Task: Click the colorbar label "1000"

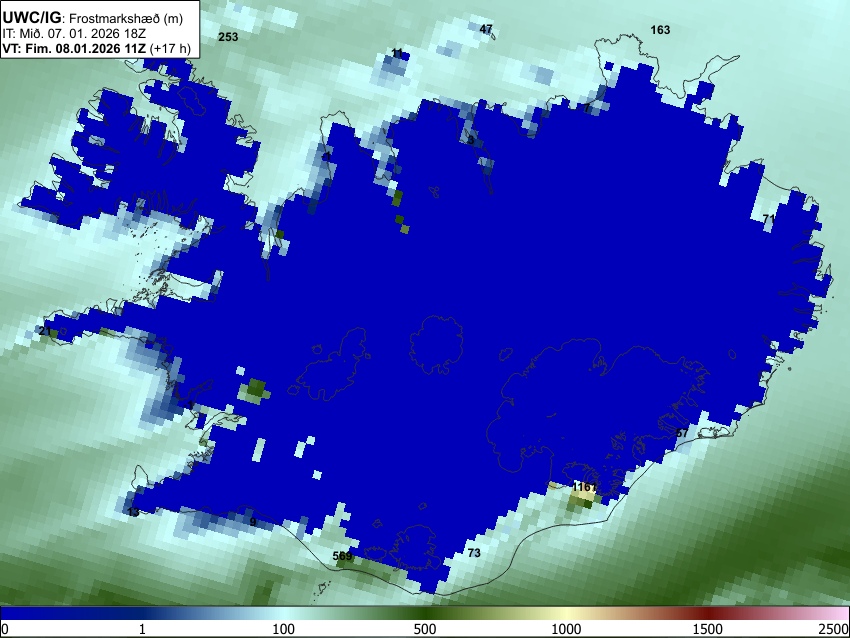Action: 566,629
